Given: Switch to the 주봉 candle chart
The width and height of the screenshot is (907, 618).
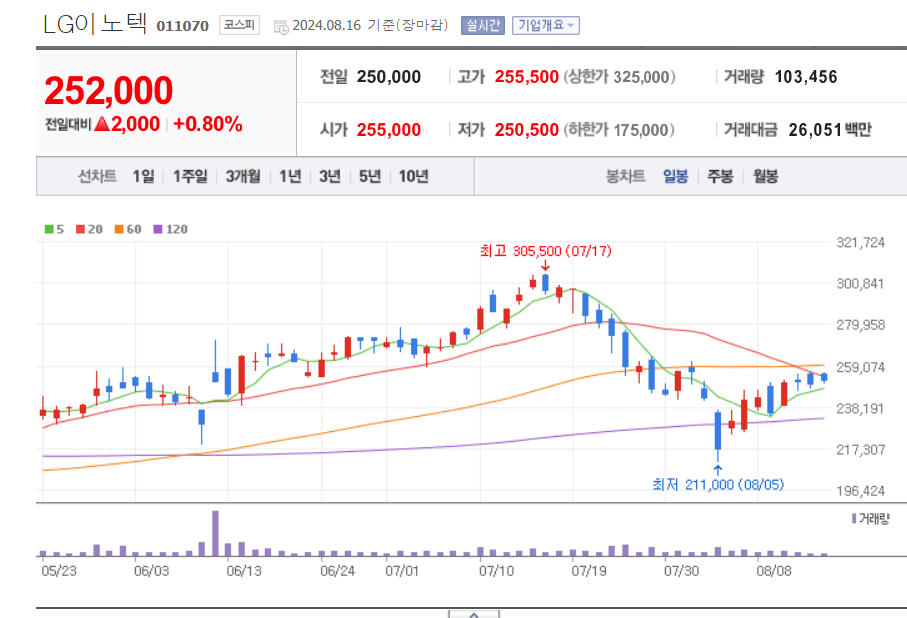Looking at the screenshot, I should [x=720, y=176].
